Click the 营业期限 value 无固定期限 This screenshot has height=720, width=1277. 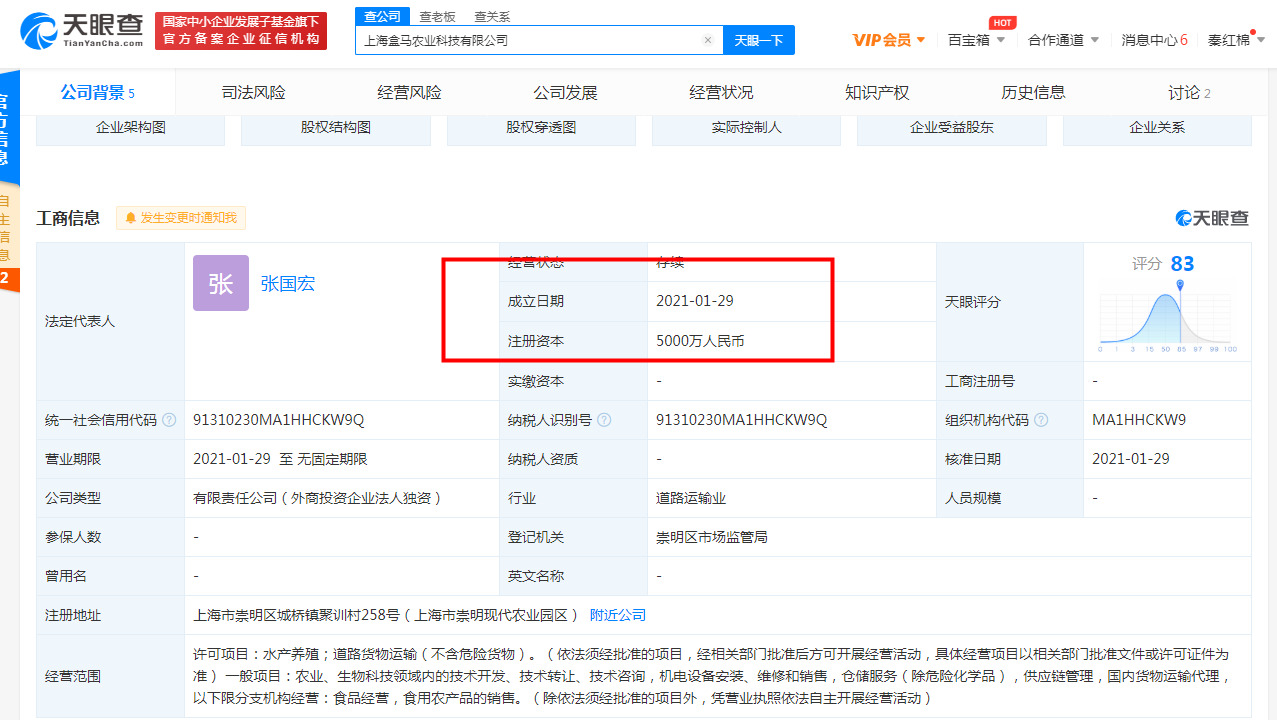click(x=332, y=459)
